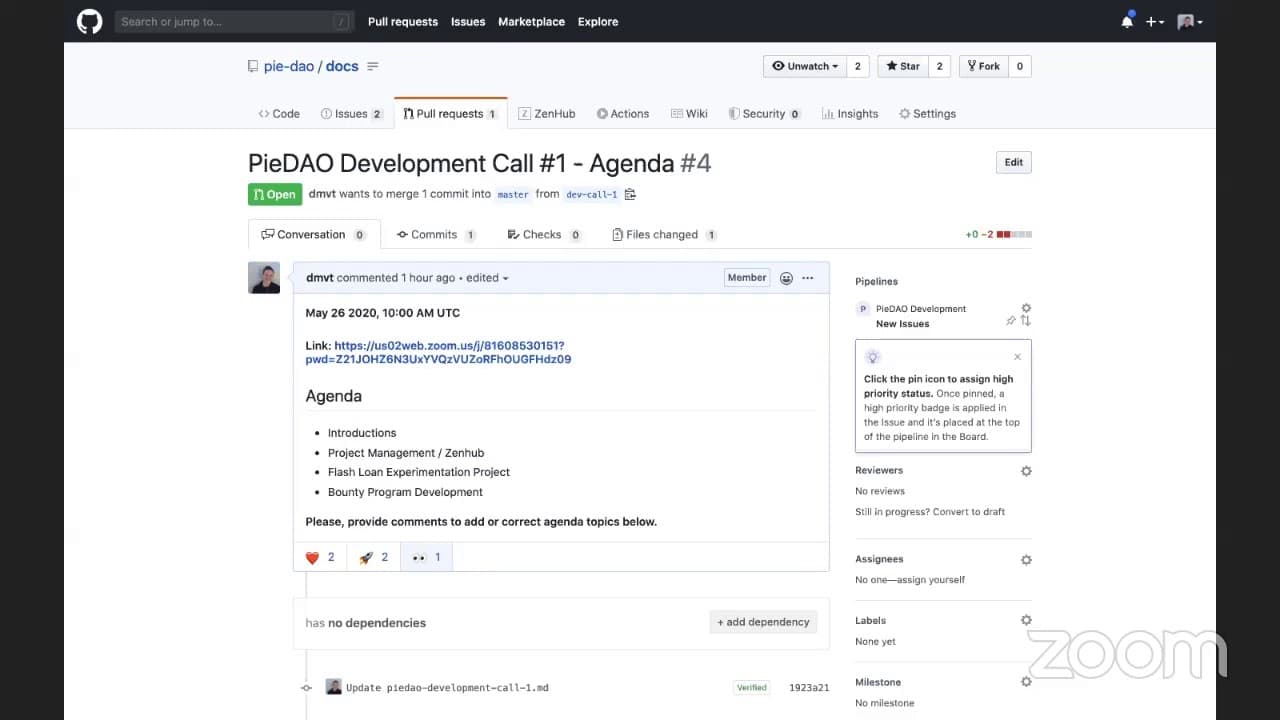Open the Pipelines gear settings
This screenshot has width=1280, height=720.
1026,308
